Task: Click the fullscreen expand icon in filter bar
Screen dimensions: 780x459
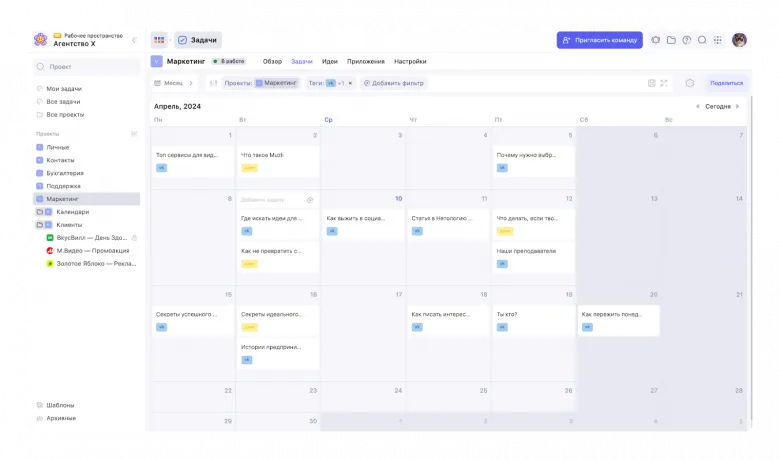Action: (664, 83)
